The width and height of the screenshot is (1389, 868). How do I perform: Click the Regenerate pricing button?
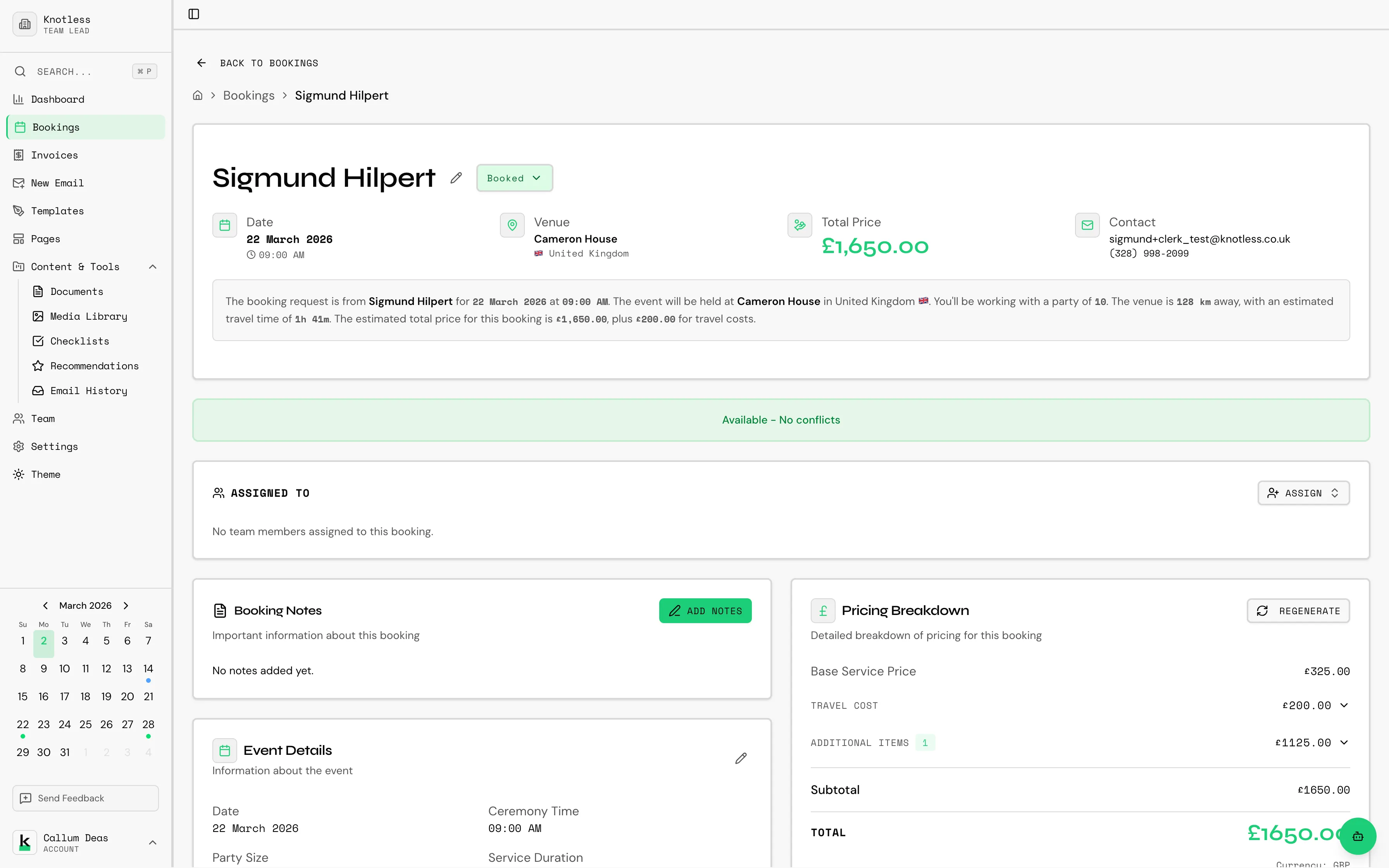(x=1298, y=610)
